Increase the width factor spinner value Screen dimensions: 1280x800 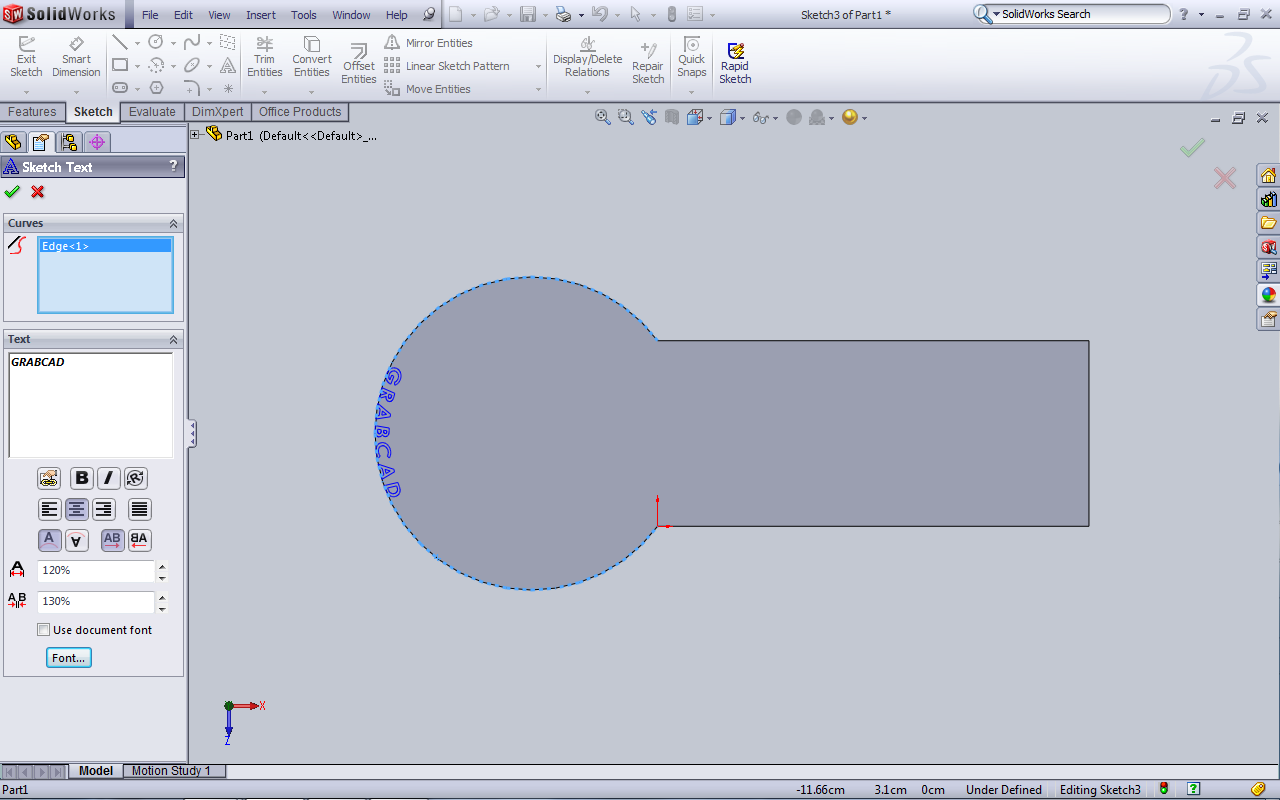point(162,566)
